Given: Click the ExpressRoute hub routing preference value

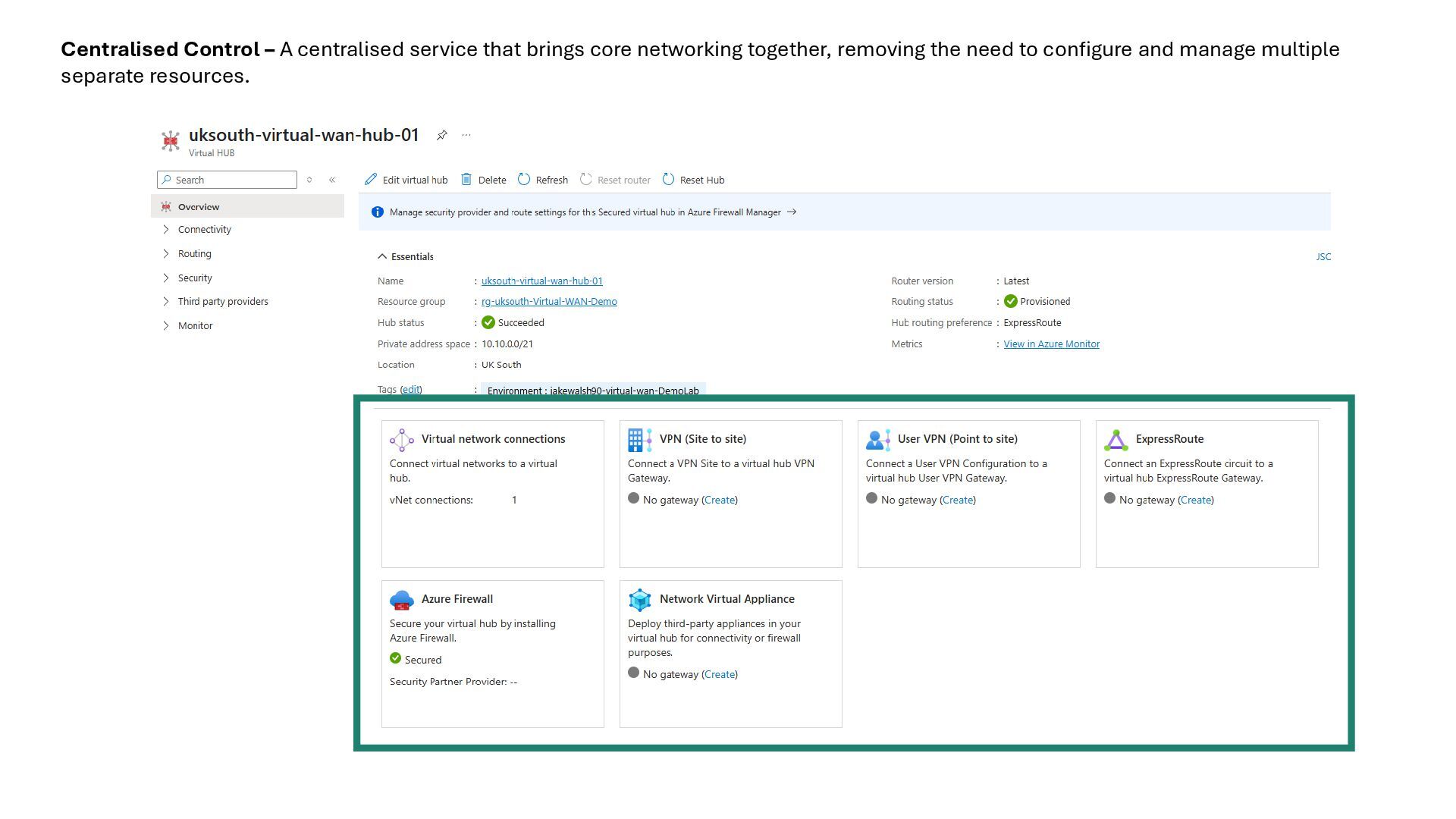Looking at the screenshot, I should pos(1032,322).
